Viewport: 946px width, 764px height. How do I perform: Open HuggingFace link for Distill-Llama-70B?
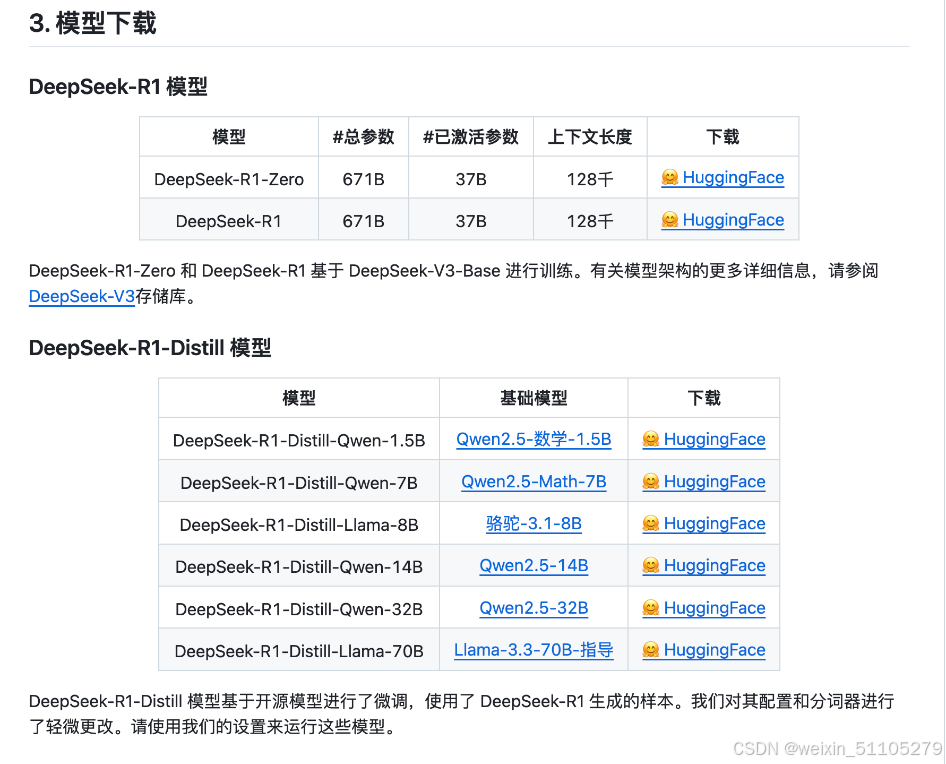(704, 650)
